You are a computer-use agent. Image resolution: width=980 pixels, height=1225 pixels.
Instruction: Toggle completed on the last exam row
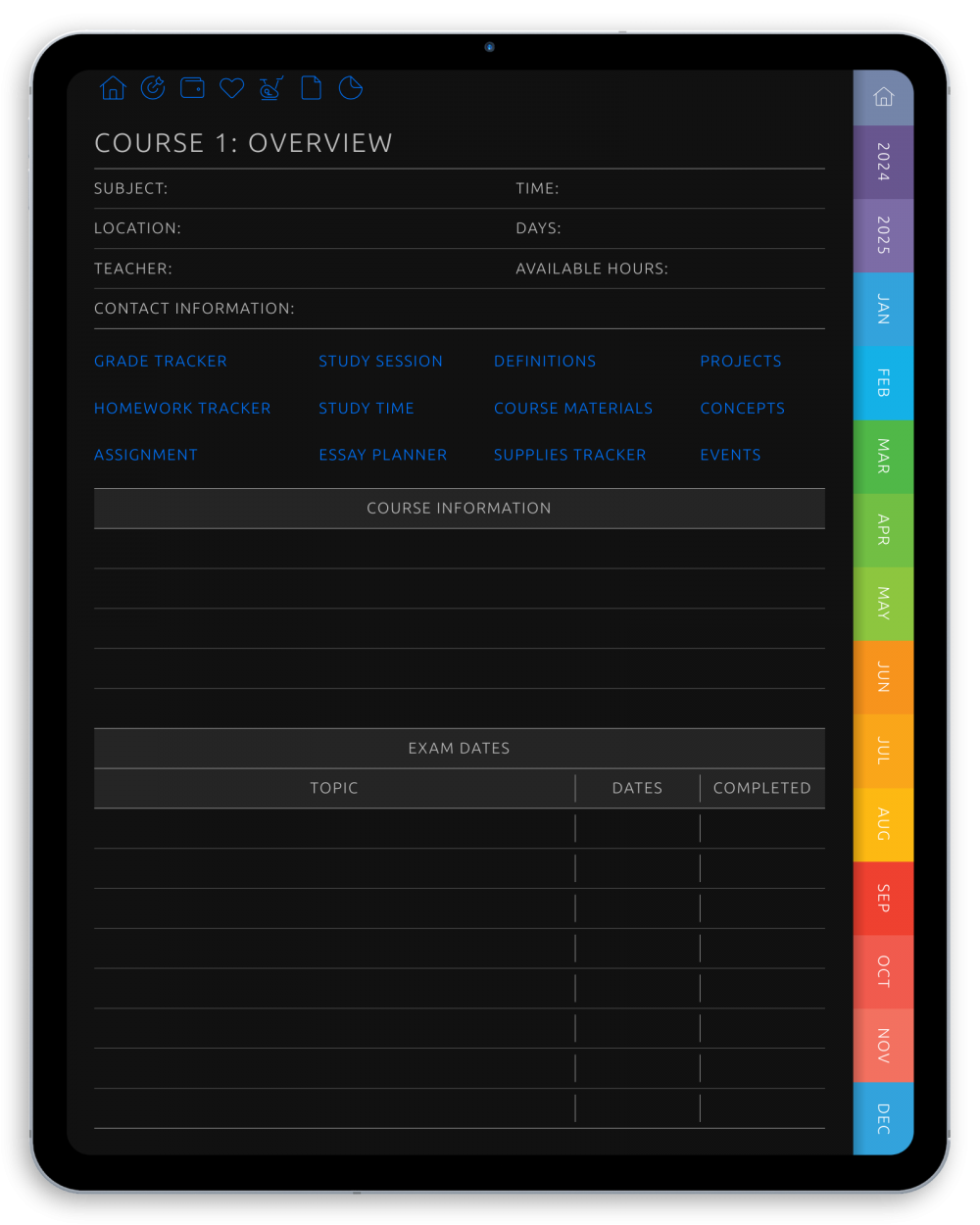point(762,1107)
